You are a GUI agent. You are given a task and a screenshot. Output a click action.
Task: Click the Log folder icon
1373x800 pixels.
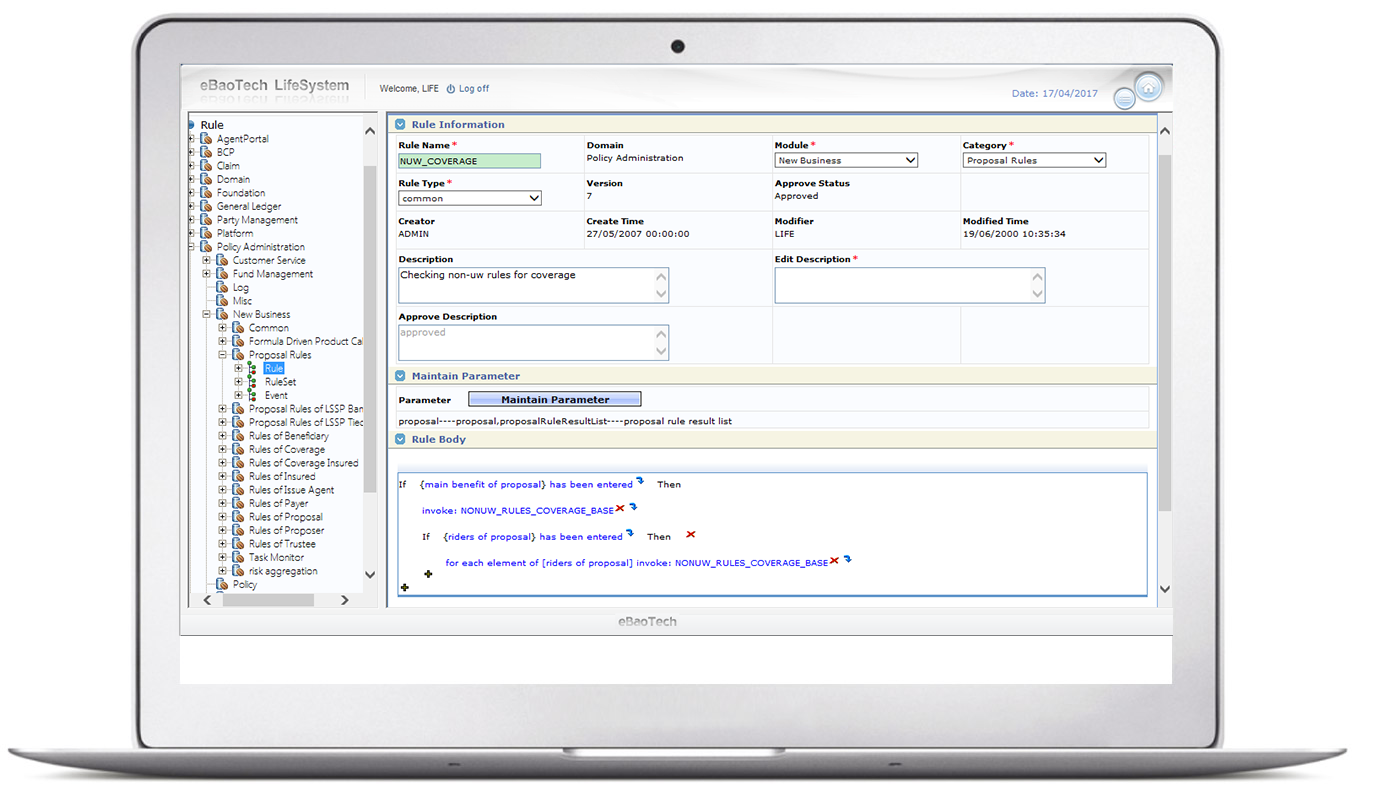tap(222, 288)
